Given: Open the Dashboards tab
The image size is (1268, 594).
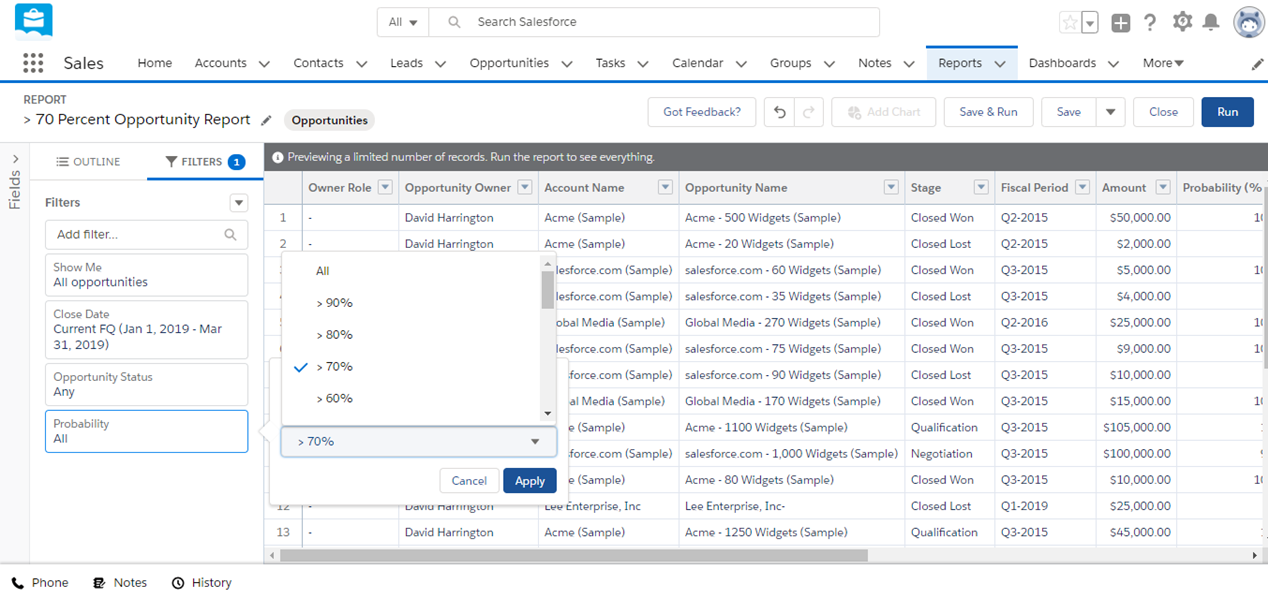Looking at the screenshot, I should [1062, 63].
